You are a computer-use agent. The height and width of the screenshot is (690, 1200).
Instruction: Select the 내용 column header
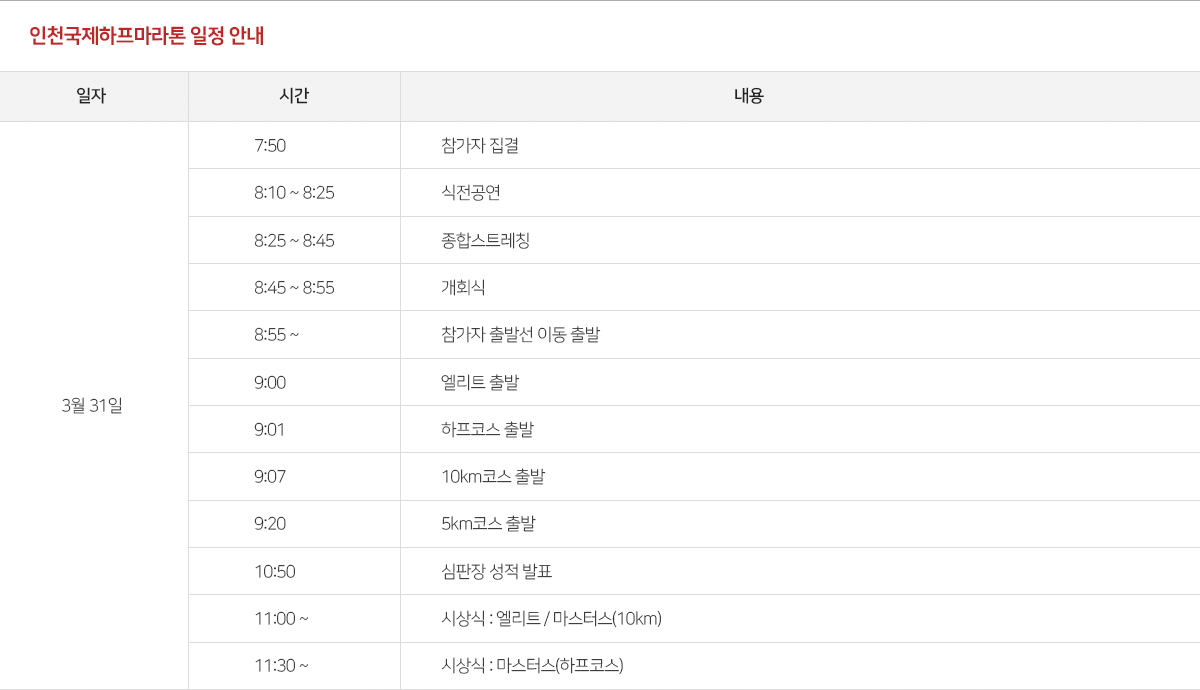coord(748,96)
